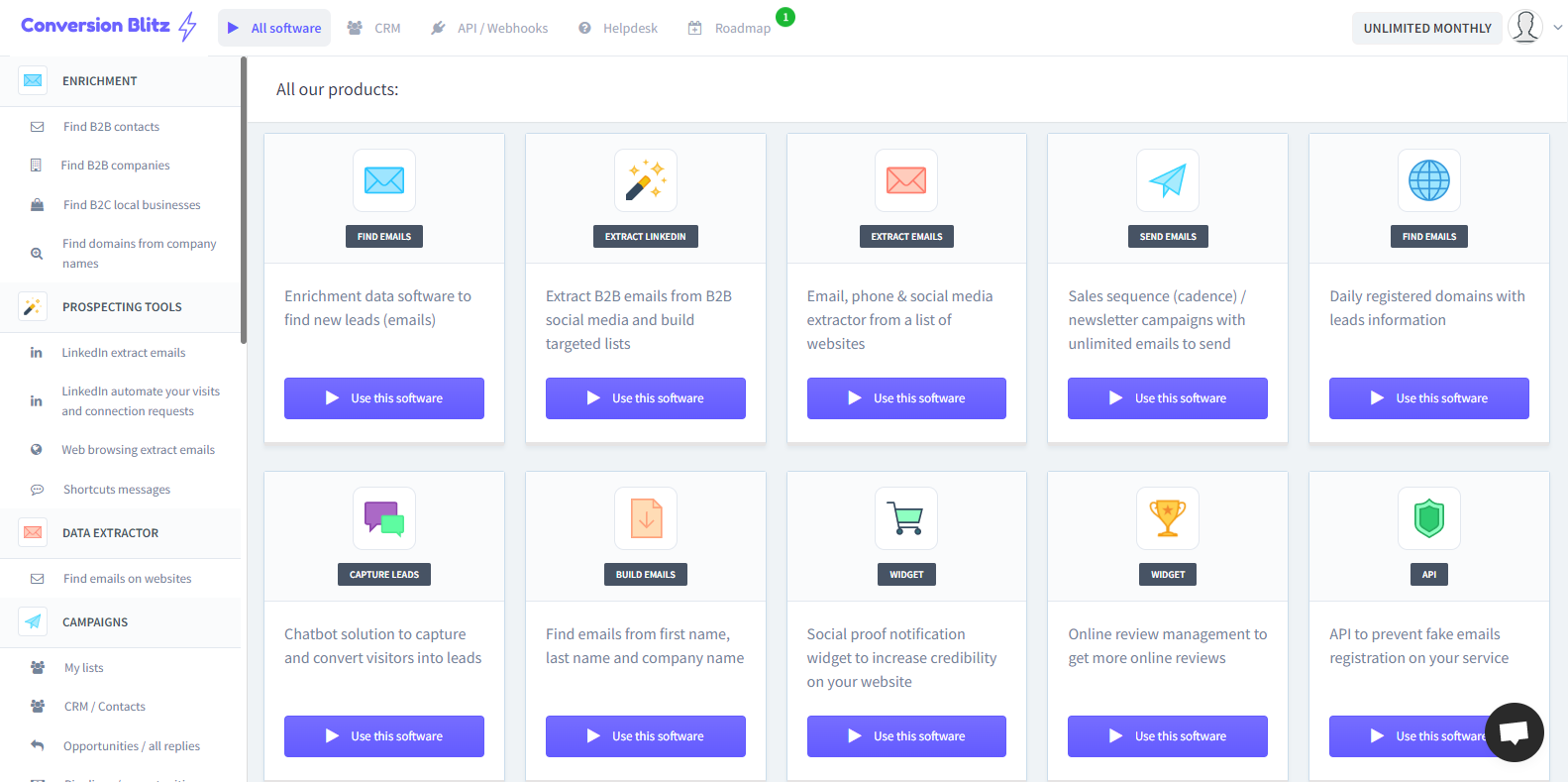Click the green Roadmap notification badge

(x=785, y=17)
